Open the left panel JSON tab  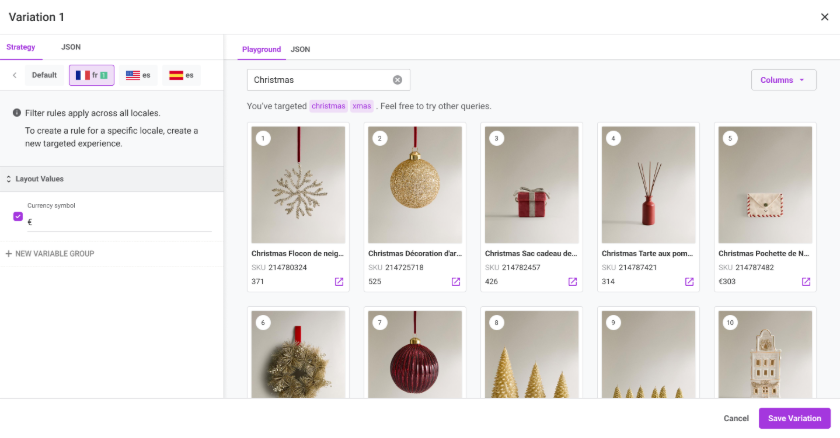[71, 47]
